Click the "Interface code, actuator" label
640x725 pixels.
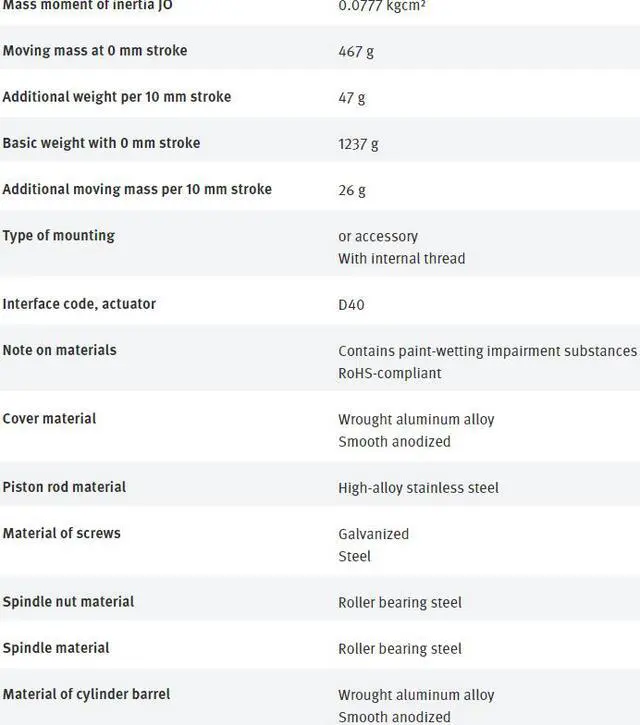click(79, 303)
